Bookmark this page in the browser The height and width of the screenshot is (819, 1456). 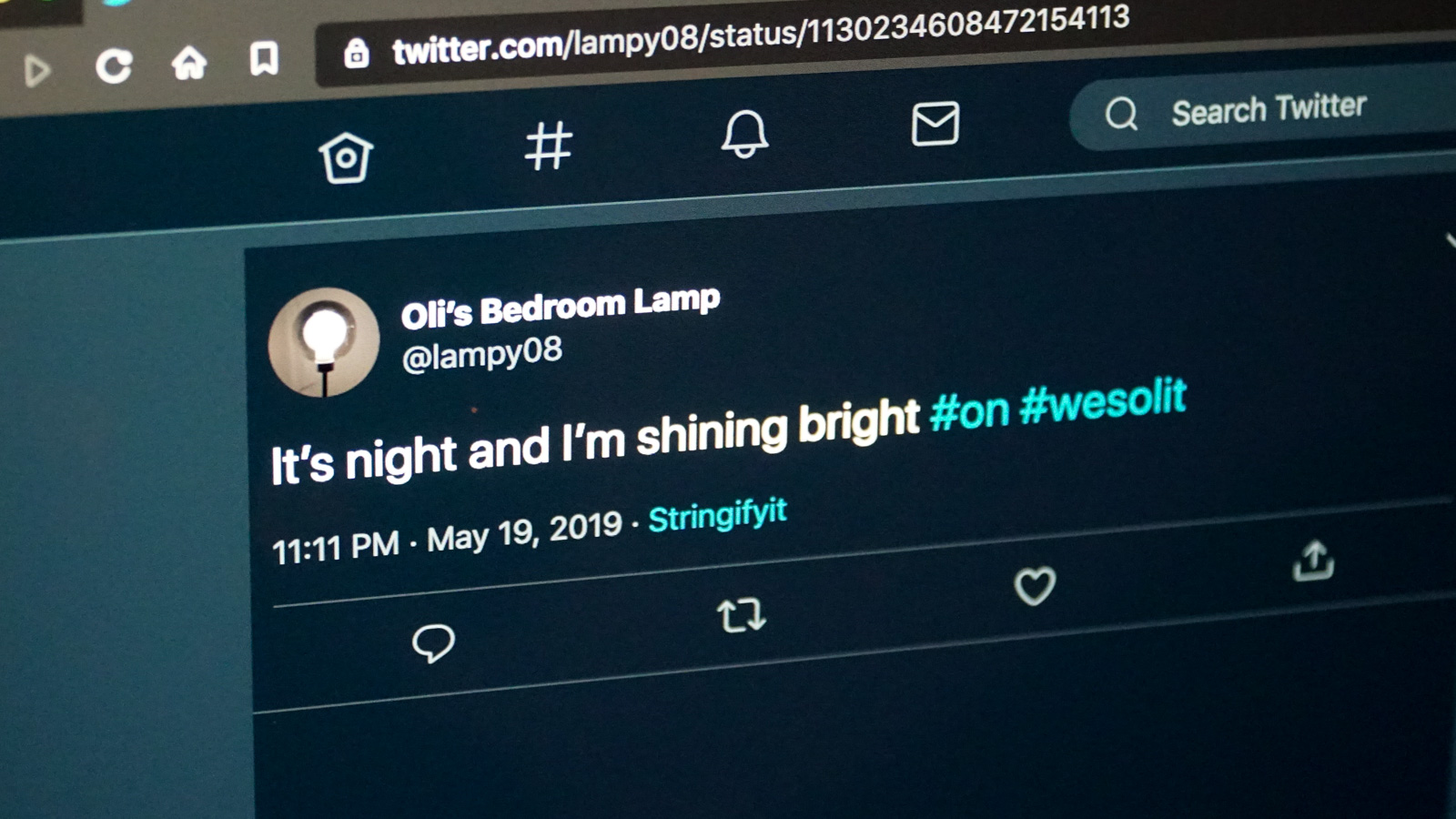point(264,59)
